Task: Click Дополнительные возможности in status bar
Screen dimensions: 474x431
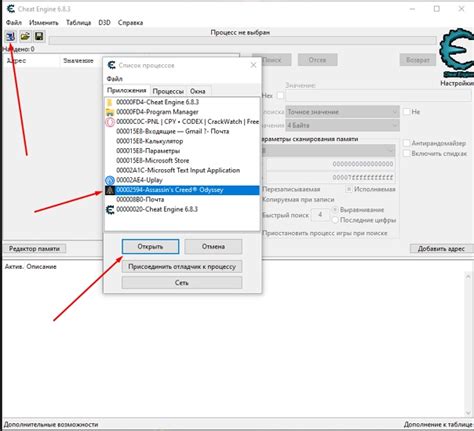Action: [51, 425]
